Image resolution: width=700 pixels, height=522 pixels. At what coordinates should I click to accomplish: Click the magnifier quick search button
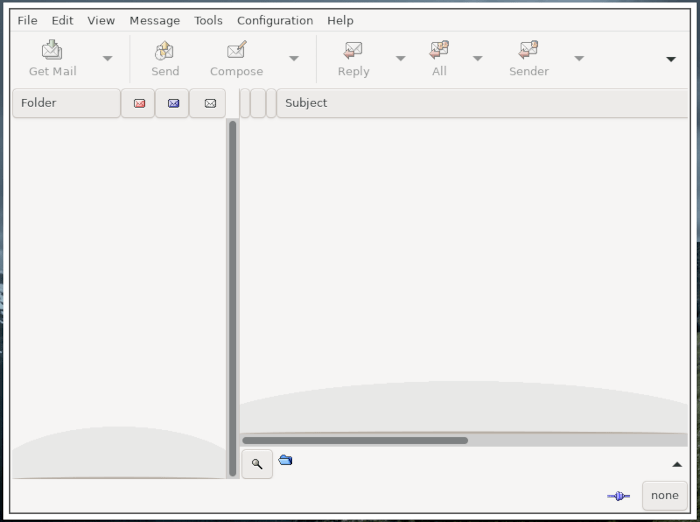point(257,464)
